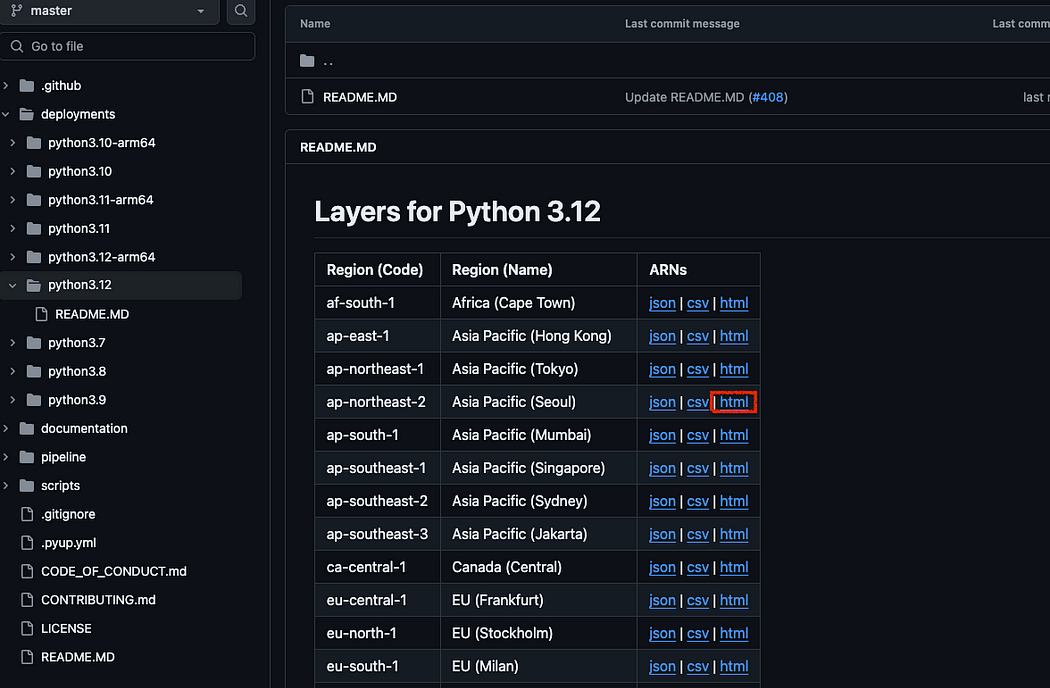Open pull request #408 link
This screenshot has height=688, width=1050.
[768, 97]
